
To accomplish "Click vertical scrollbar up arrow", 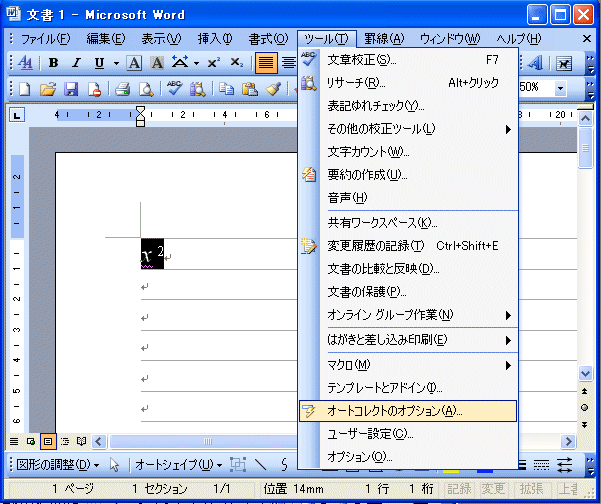I will click(x=585, y=118).
